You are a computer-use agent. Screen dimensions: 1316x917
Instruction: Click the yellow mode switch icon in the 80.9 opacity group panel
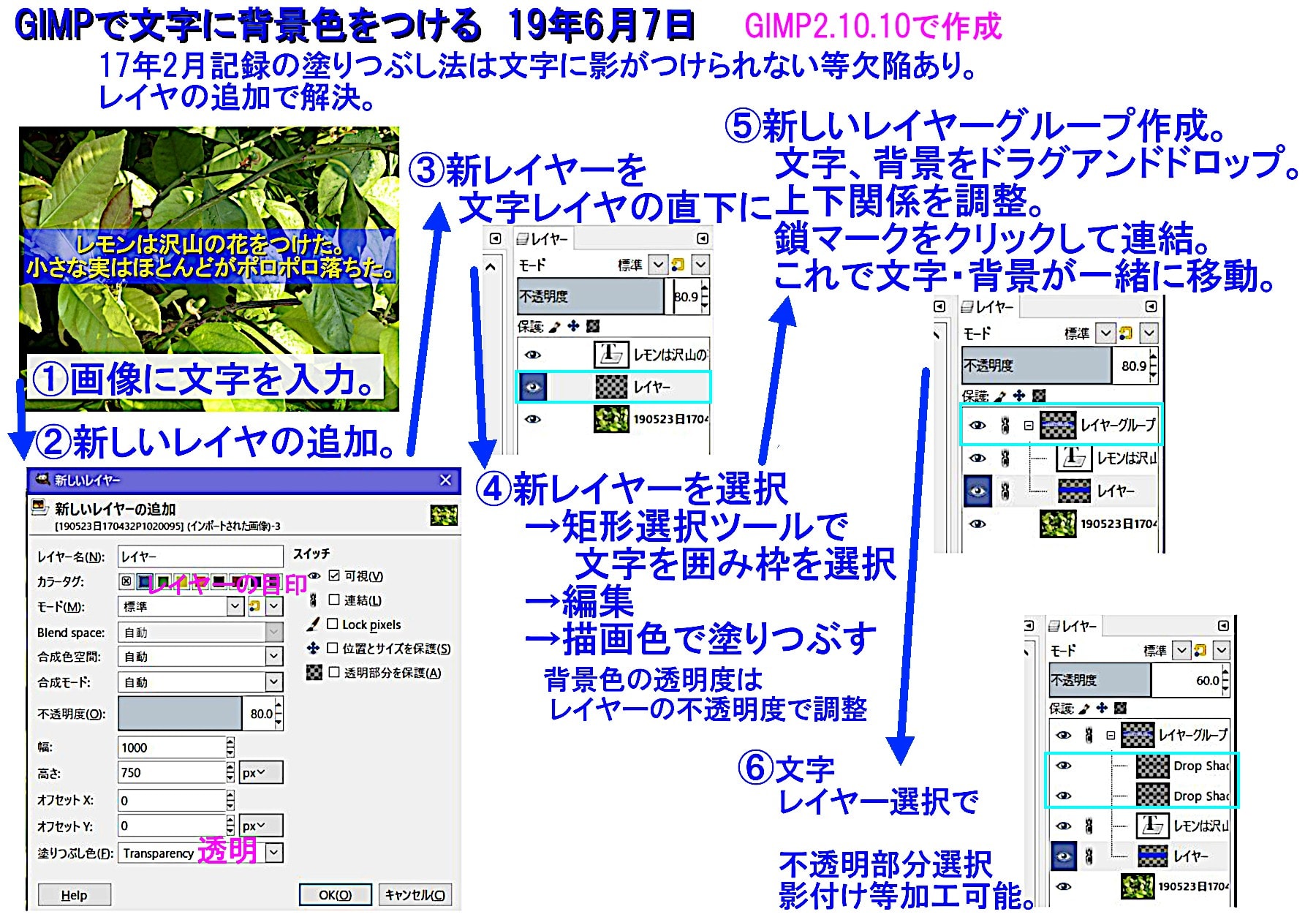click(1126, 333)
